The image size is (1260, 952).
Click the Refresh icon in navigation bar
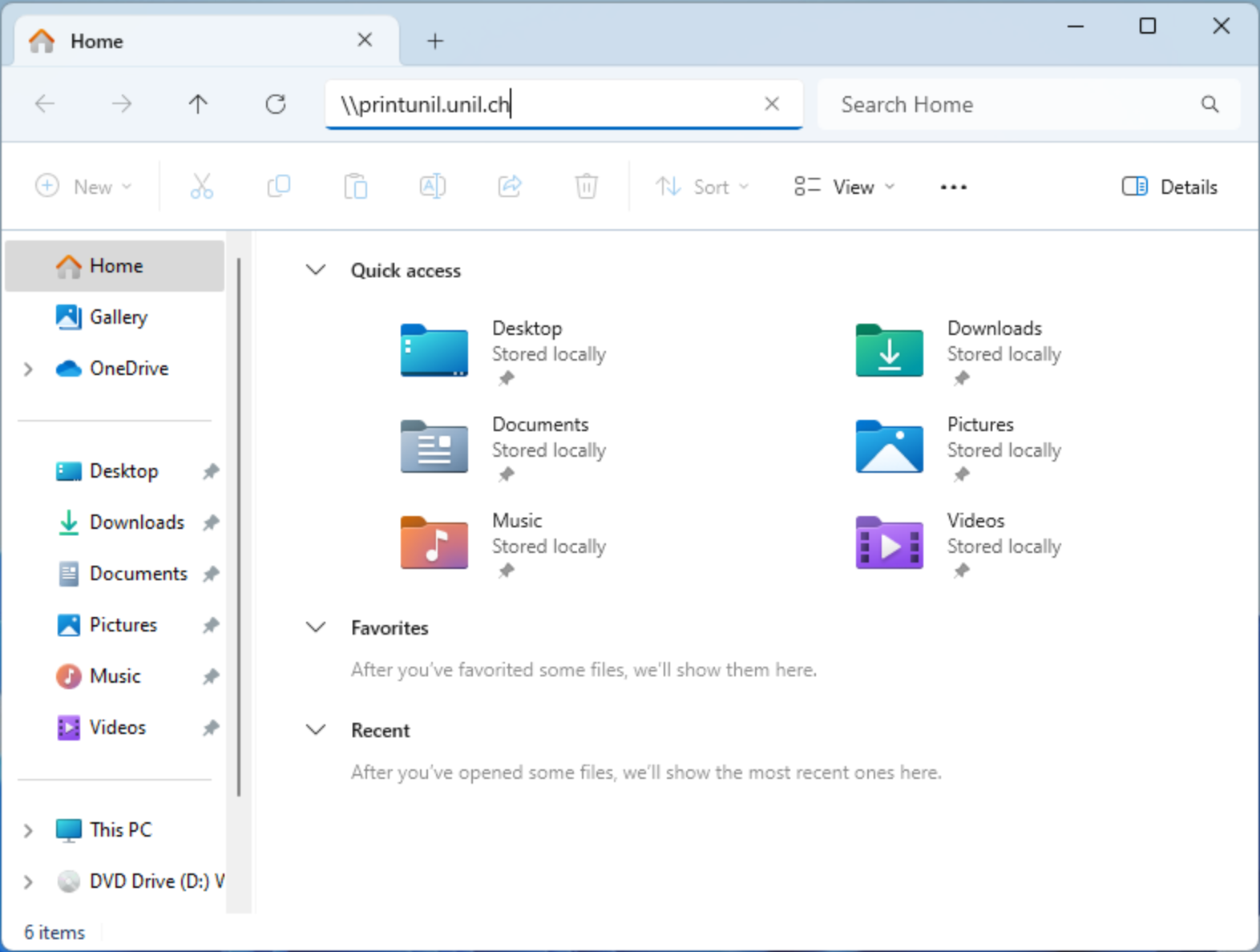[276, 104]
